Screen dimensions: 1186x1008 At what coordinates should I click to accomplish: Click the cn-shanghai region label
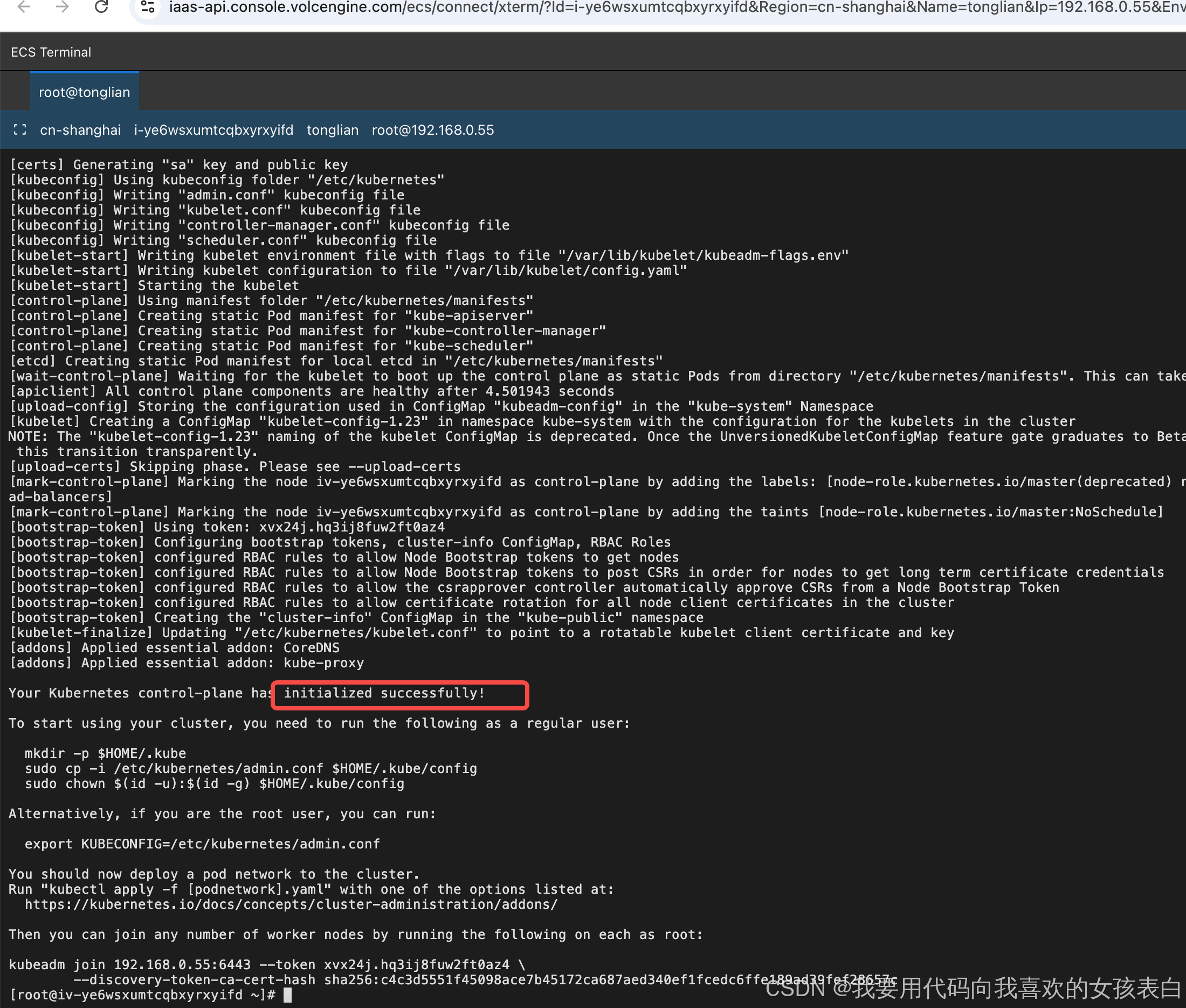(x=80, y=130)
